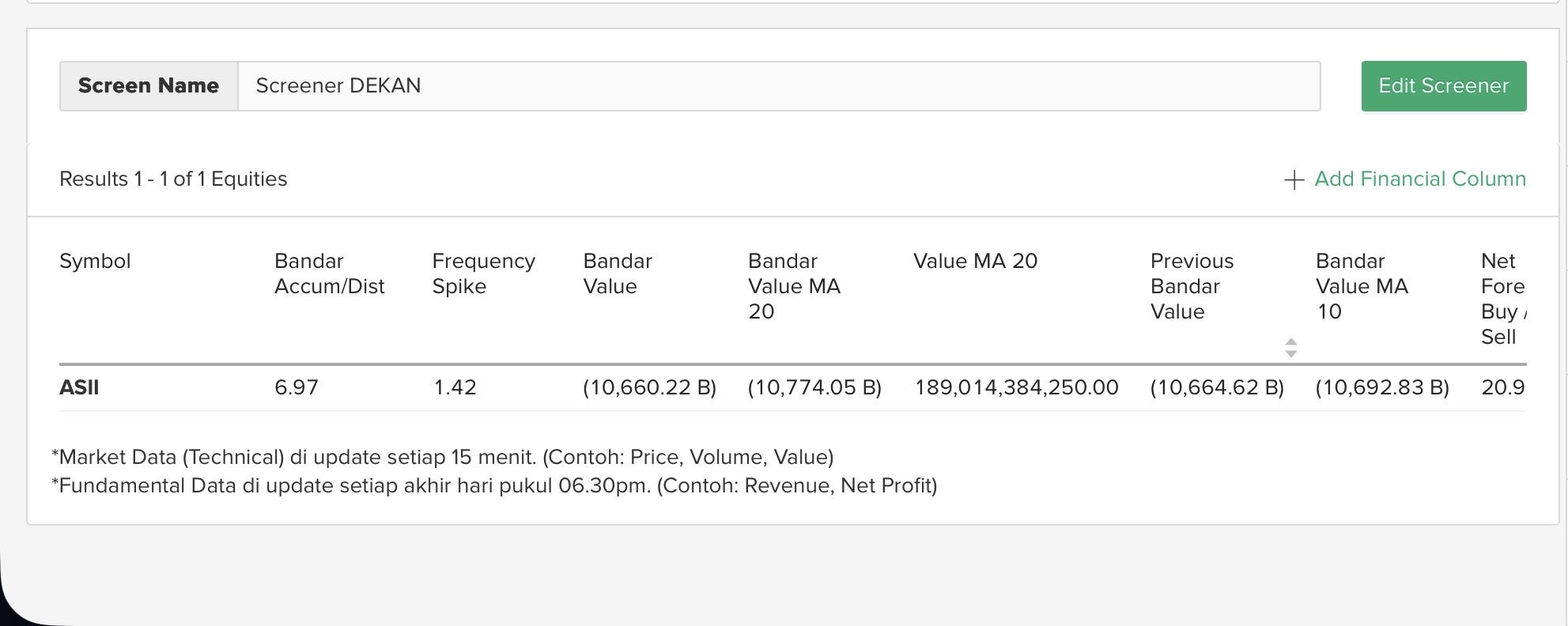Viewport: 1568px width, 626px height.
Task: Click the 1.42 Frequency Spike value
Action: (455, 387)
